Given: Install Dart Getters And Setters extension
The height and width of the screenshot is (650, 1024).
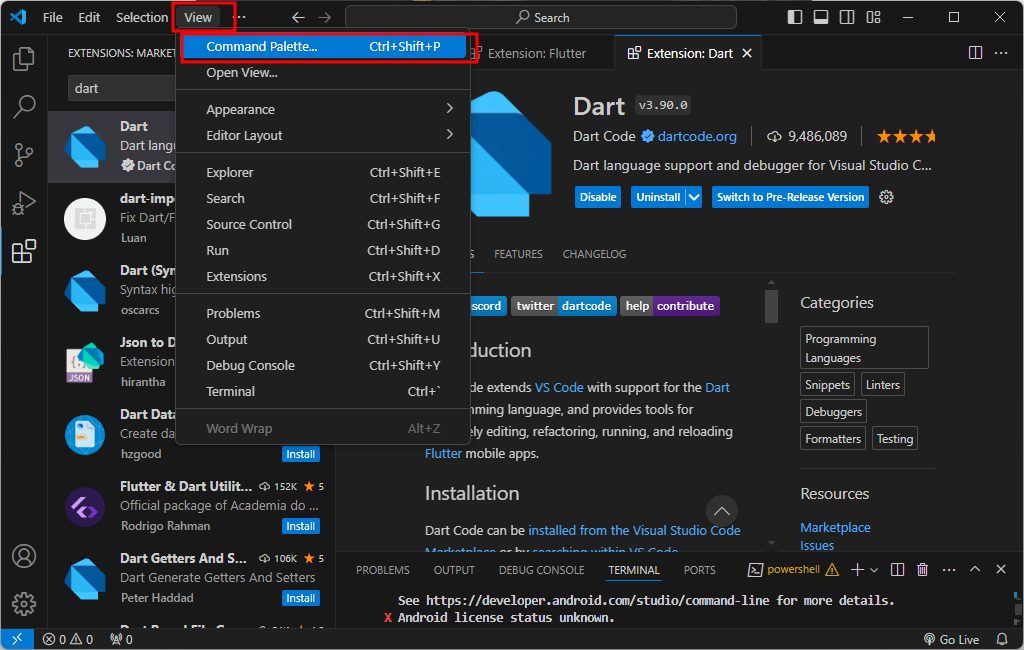Looking at the screenshot, I should (300, 598).
